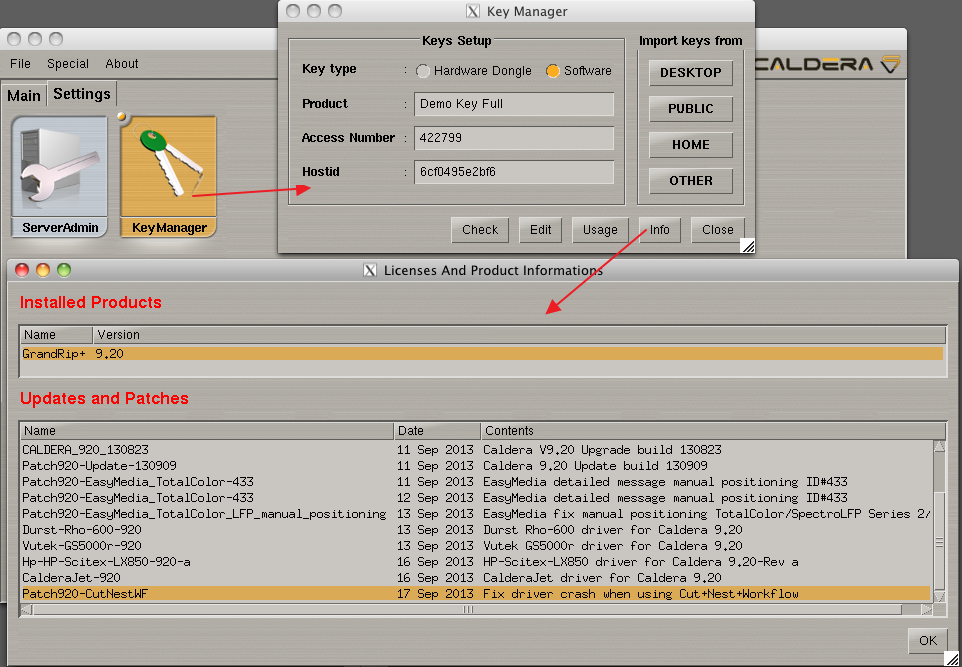
Task: Click the Access Number field
Action: pyautogui.click(x=514, y=138)
